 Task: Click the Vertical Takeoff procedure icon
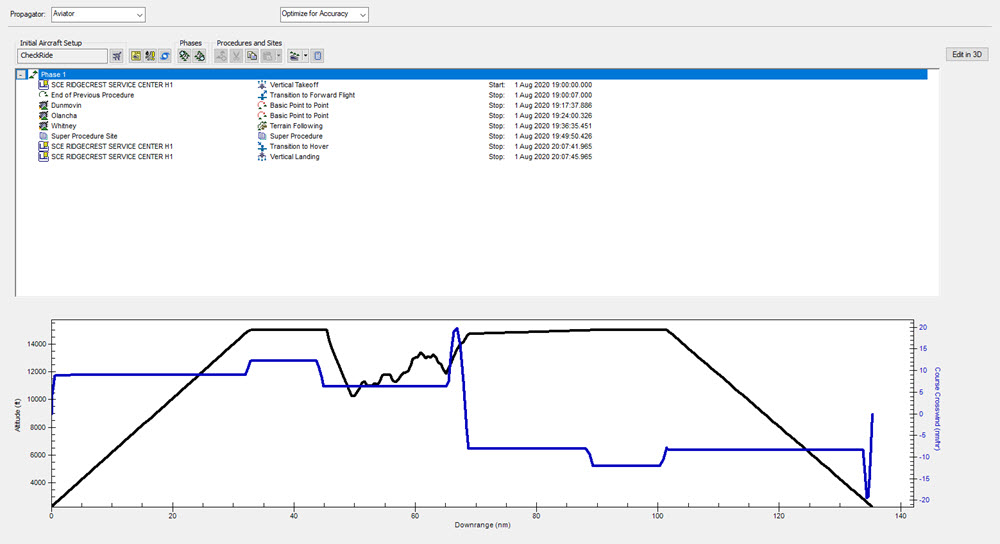262,85
